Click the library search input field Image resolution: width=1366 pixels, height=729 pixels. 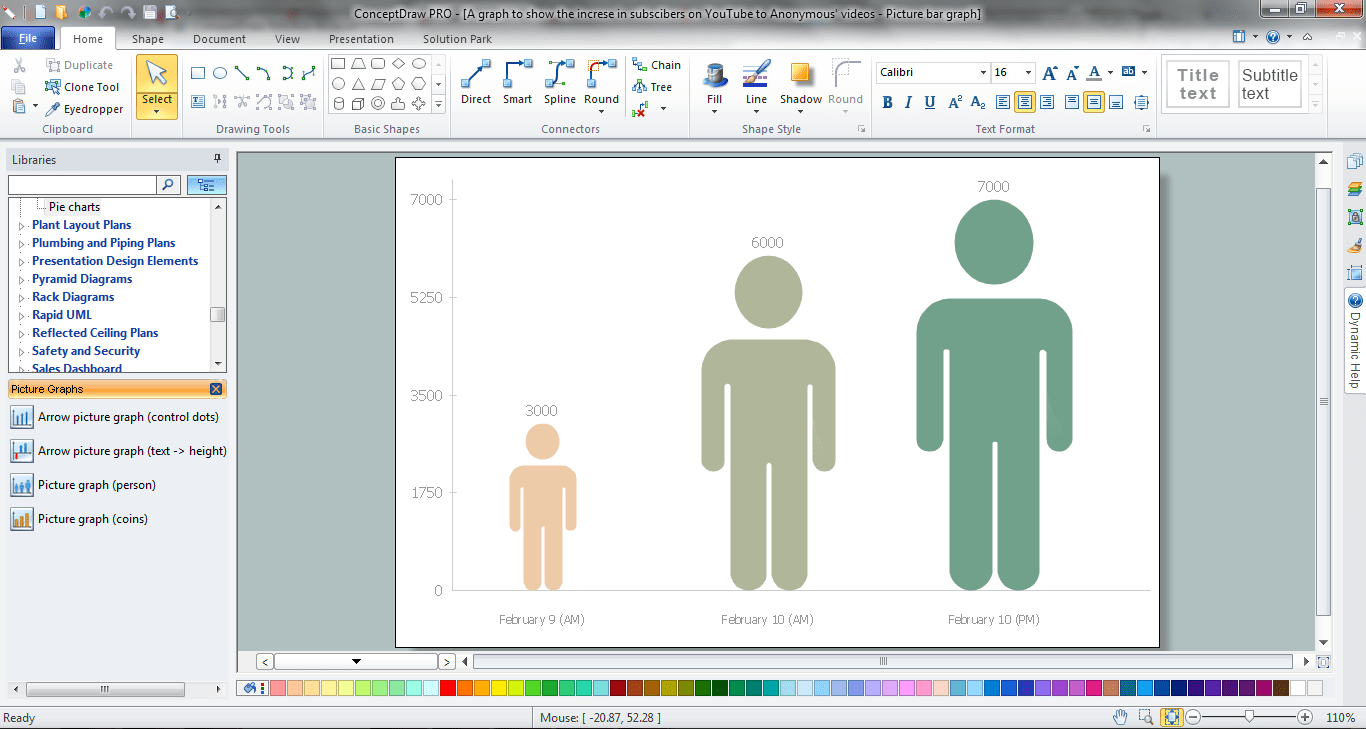pos(82,185)
